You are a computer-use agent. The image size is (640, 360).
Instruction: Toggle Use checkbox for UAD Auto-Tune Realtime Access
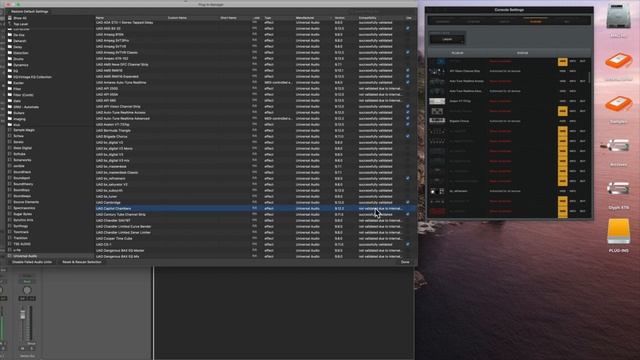407,112
